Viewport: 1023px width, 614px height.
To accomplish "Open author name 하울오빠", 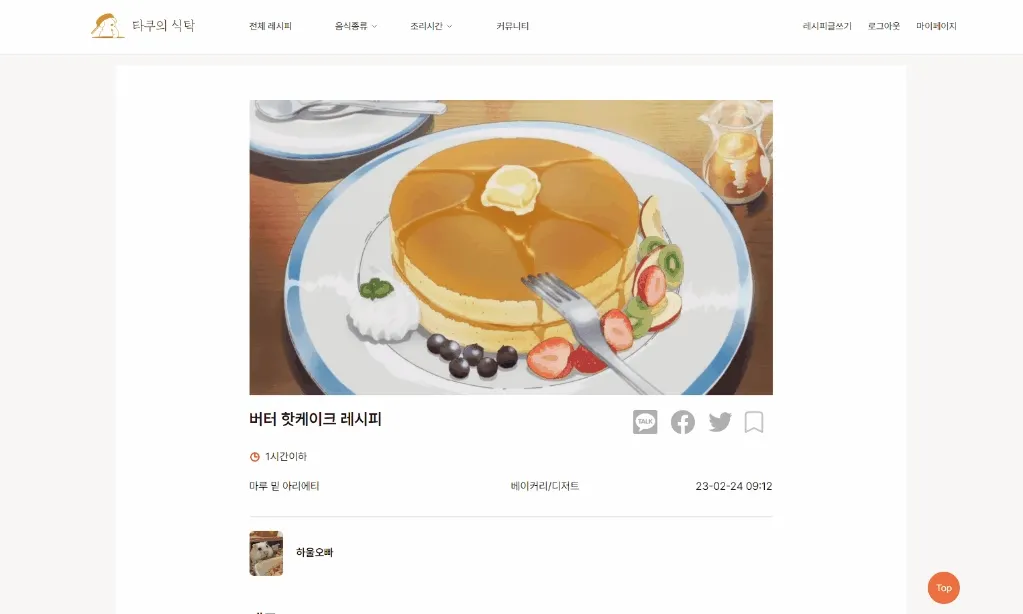I will (x=314, y=552).
